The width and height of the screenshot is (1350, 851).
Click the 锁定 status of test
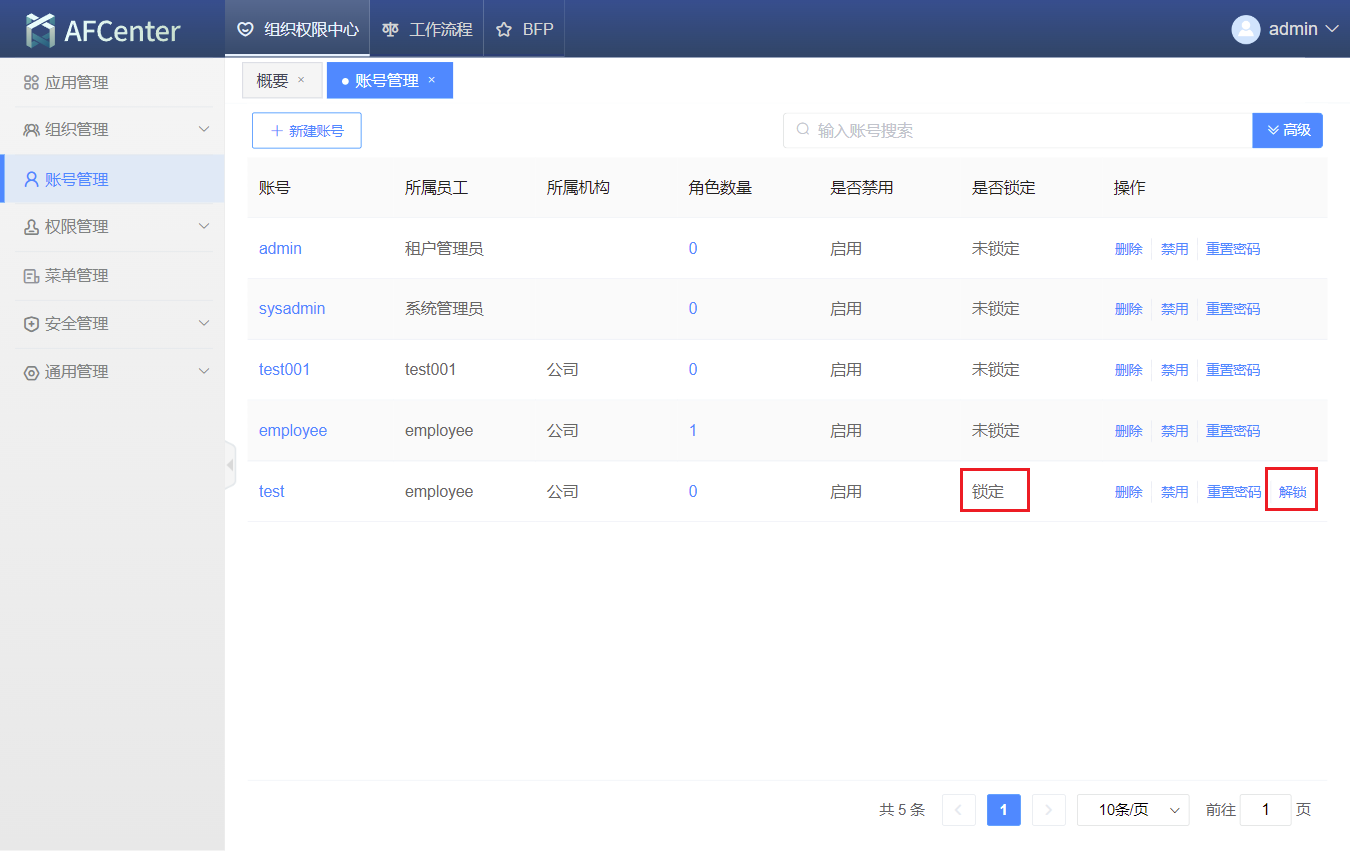987,492
